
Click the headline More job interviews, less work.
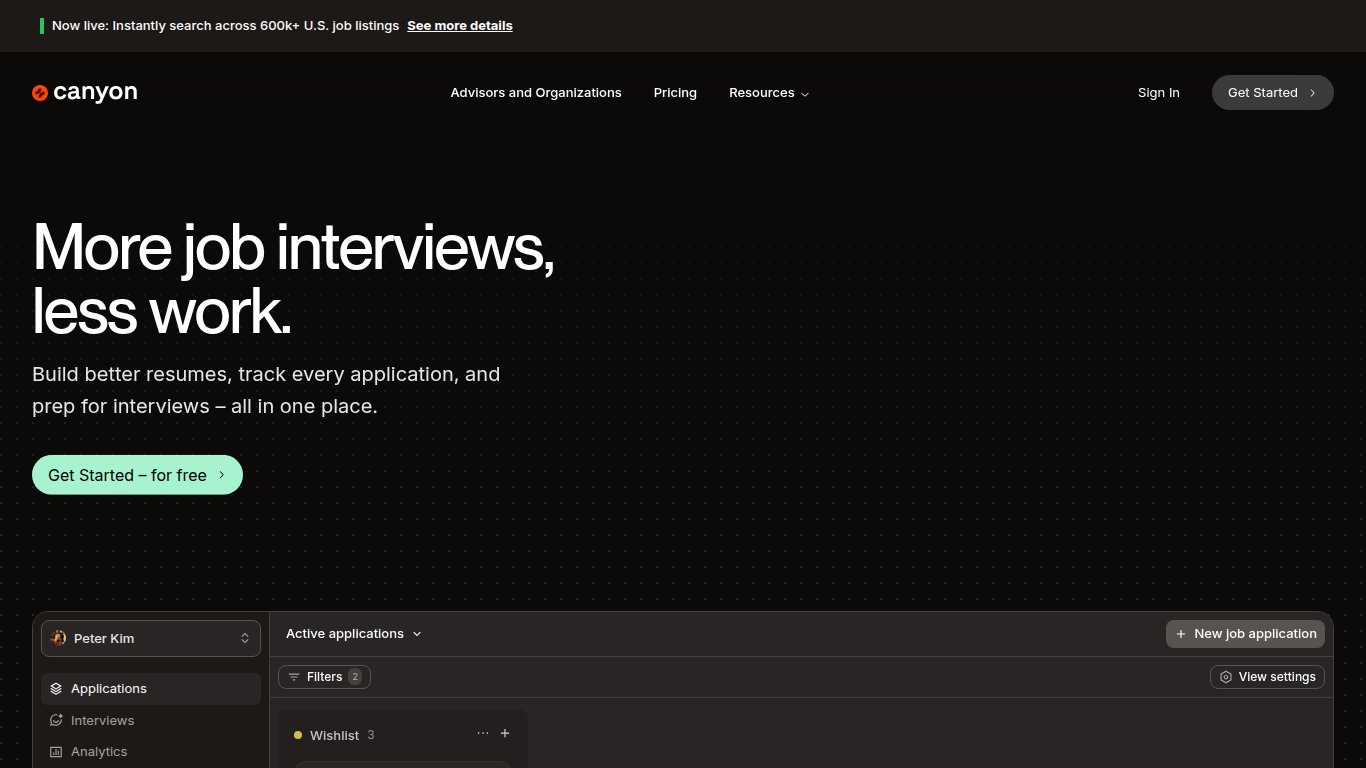point(293,279)
